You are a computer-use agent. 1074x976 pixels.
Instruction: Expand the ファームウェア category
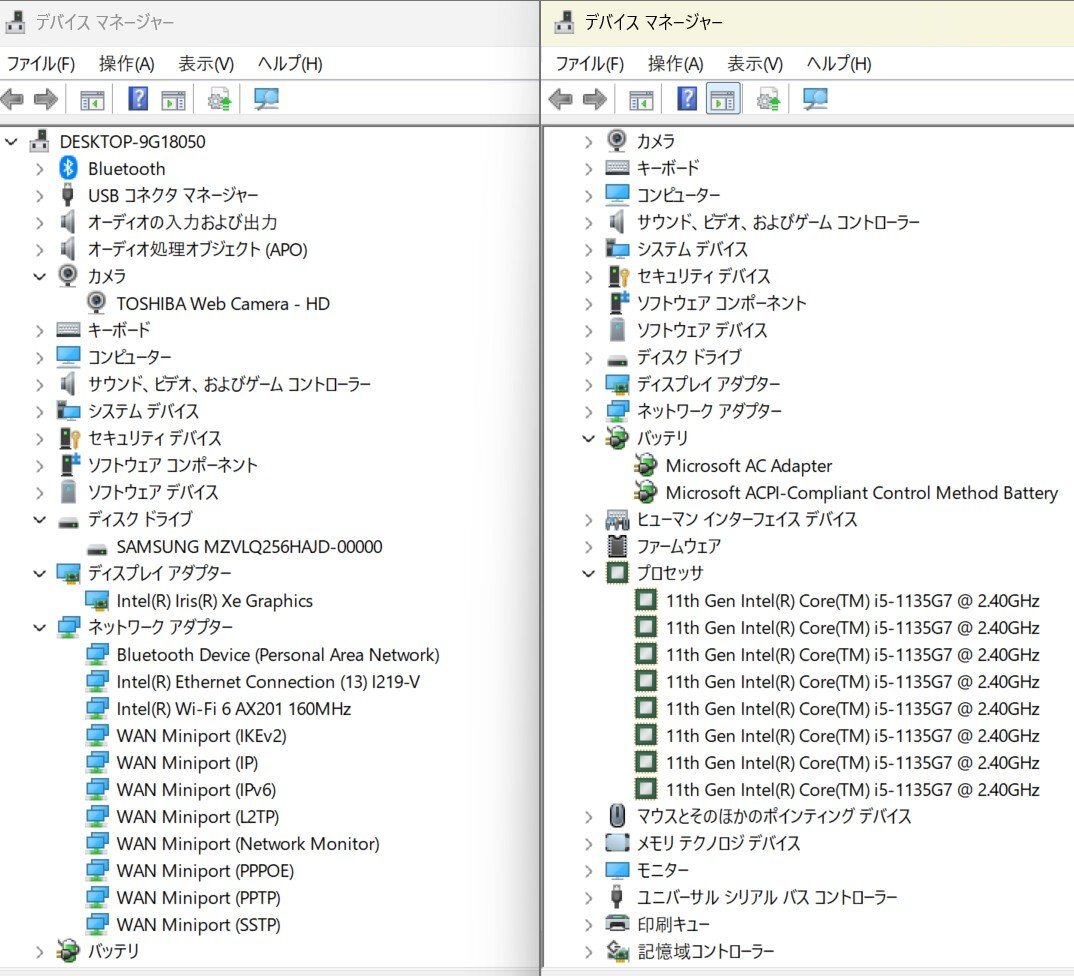click(589, 547)
